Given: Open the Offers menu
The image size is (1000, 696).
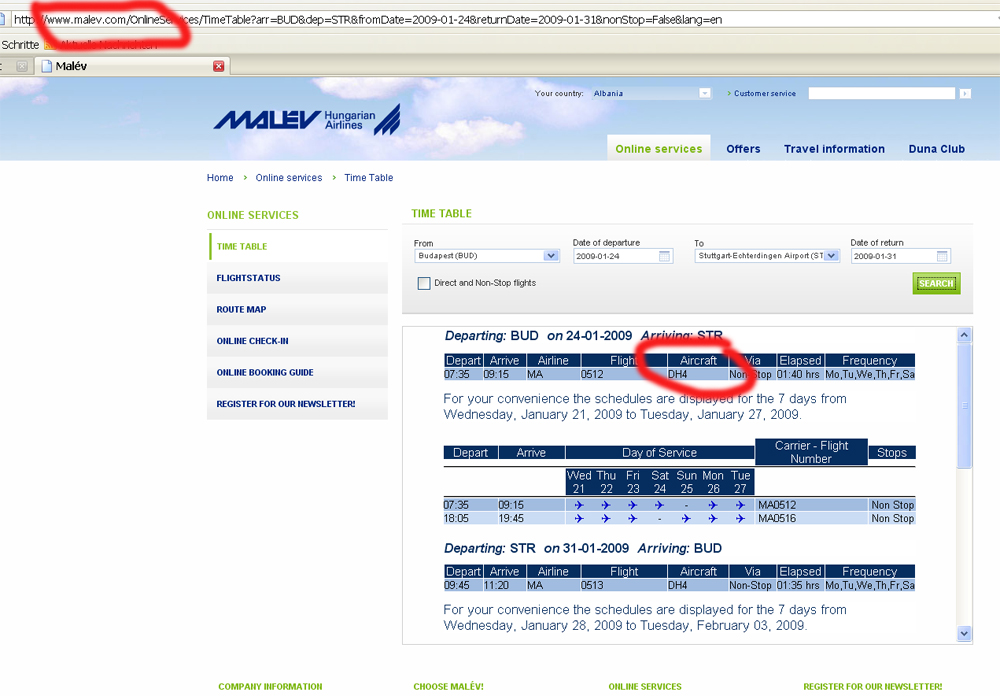Looking at the screenshot, I should (743, 149).
